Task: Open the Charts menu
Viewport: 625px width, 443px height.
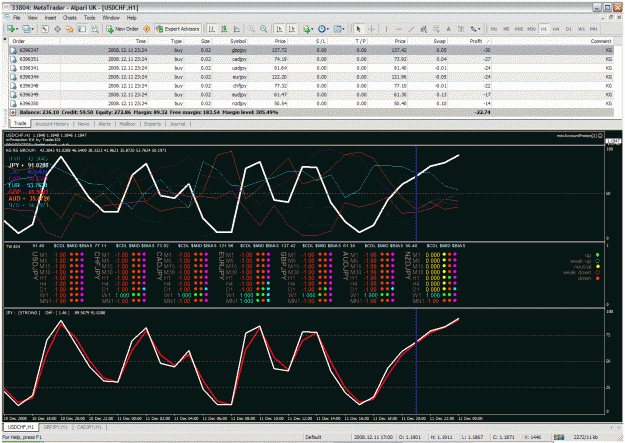Action: click(69, 18)
